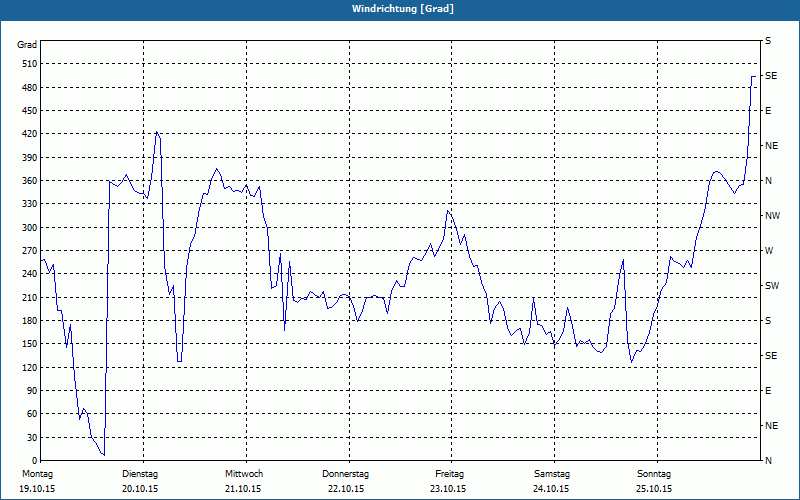Select the 150 value on the left axis
Image resolution: width=800 pixels, height=500 pixels.
30,344
